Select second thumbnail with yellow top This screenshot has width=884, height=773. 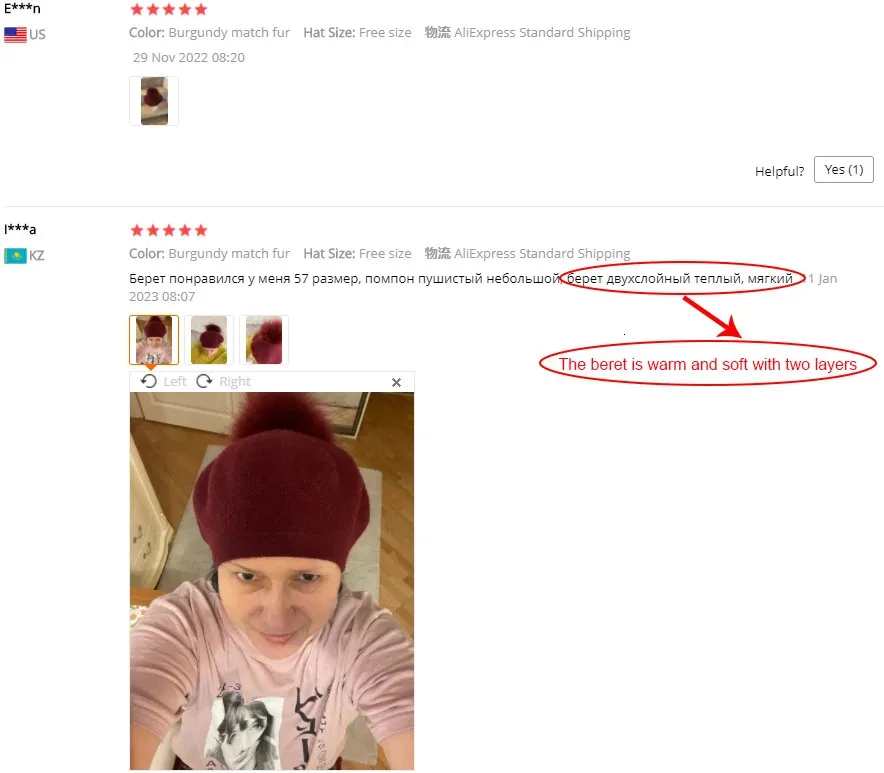209,340
